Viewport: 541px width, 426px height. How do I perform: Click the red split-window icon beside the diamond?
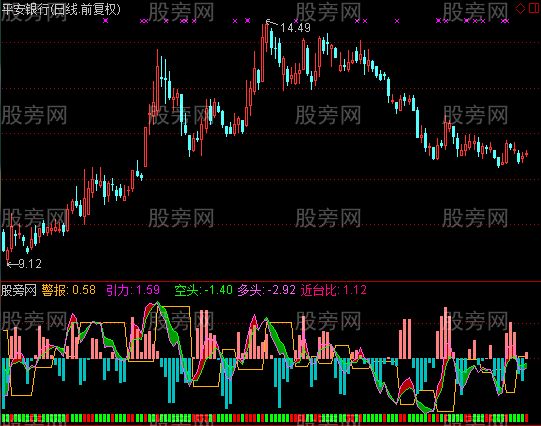pos(534,8)
